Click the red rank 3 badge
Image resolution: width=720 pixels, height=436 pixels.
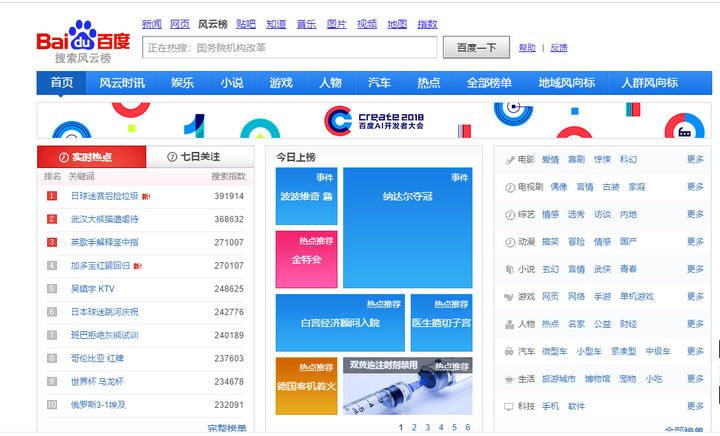[x=52, y=242]
